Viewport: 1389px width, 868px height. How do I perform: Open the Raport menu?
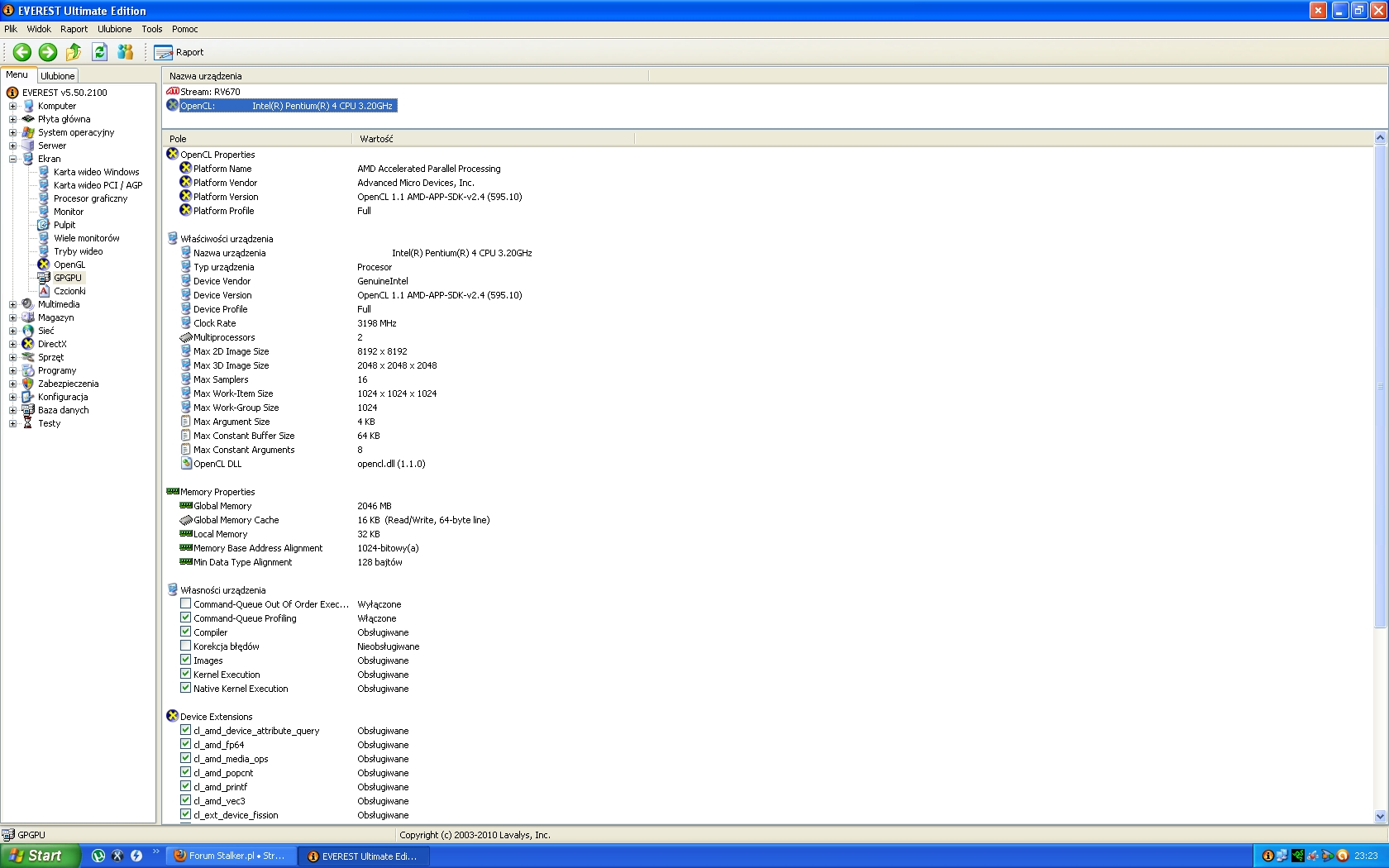pos(74,29)
